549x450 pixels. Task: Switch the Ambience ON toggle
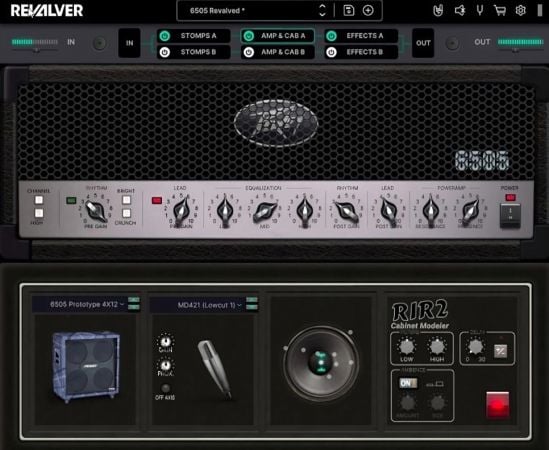tap(408, 383)
